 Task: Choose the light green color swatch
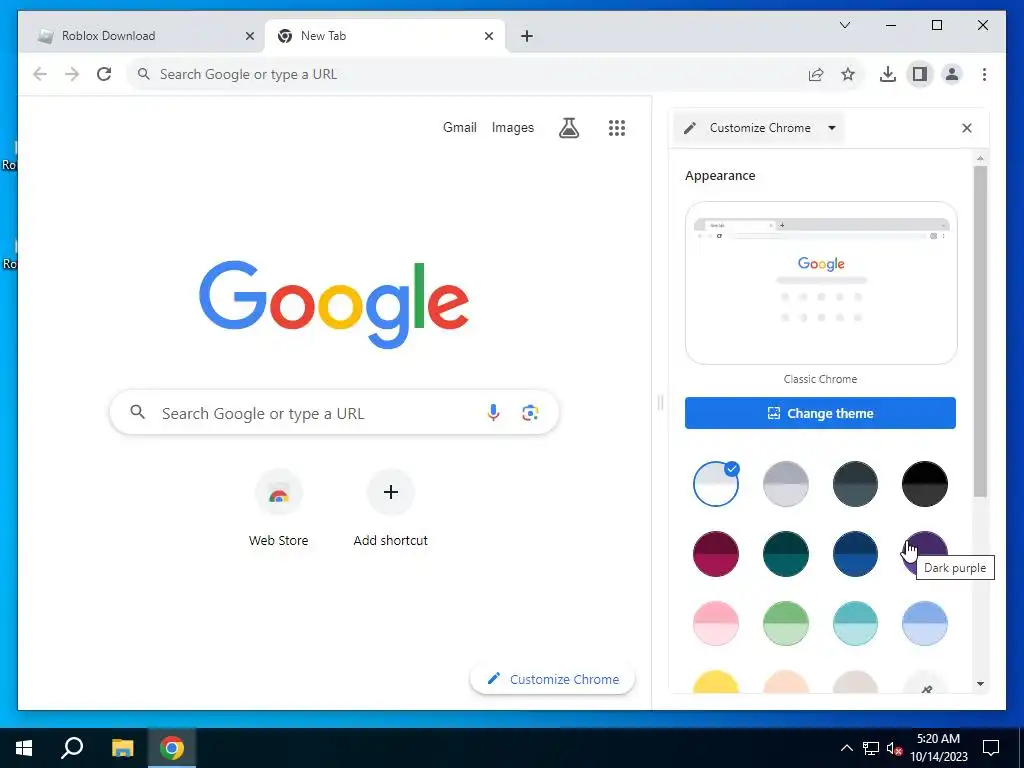click(786, 624)
